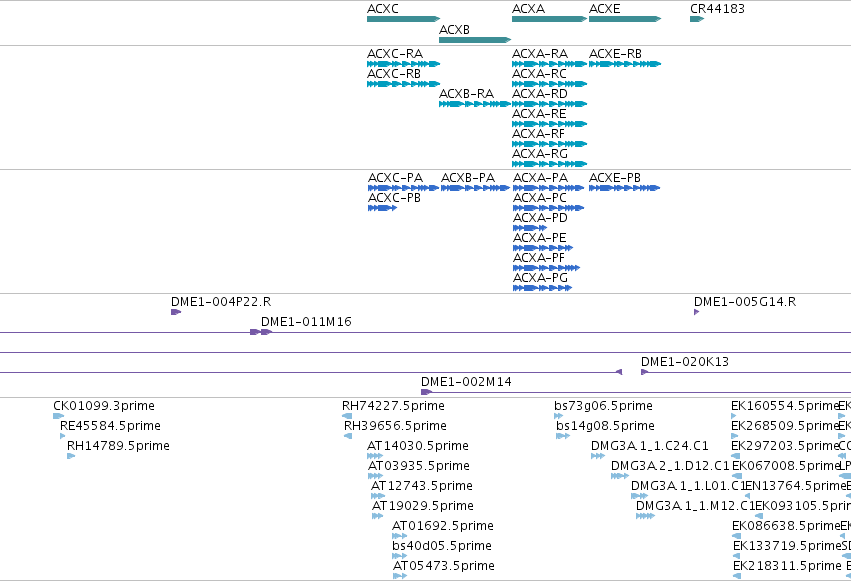Select EST EK218311.5prime
Viewport: 851px width, 581px height.
coord(736,576)
